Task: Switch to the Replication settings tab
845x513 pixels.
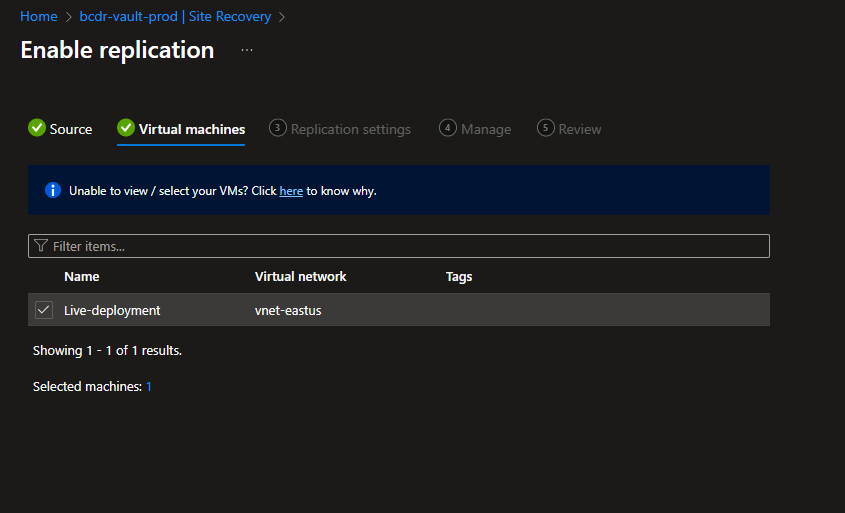Action: pyautogui.click(x=350, y=129)
